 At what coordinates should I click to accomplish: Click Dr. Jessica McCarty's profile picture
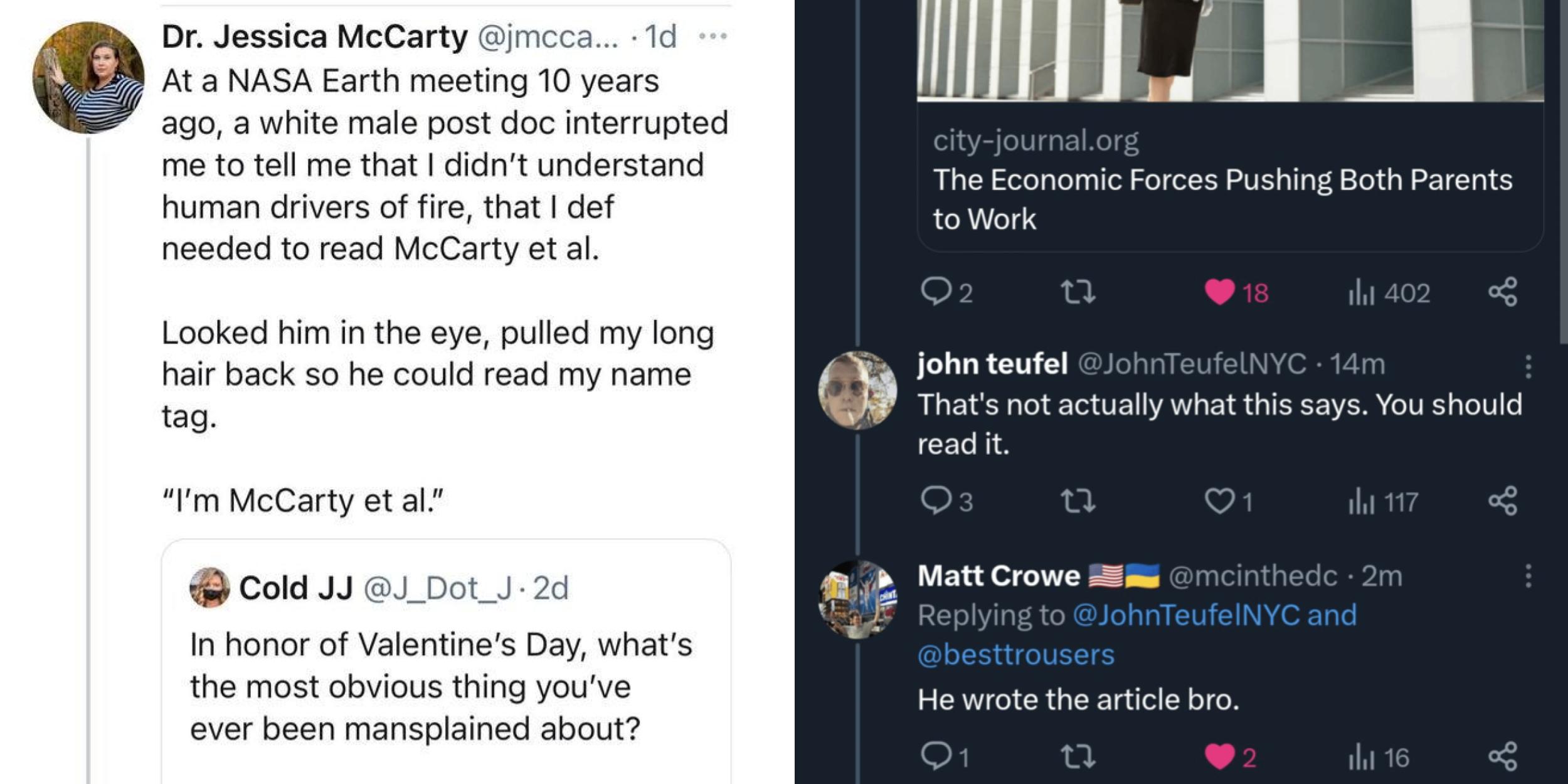[88, 78]
